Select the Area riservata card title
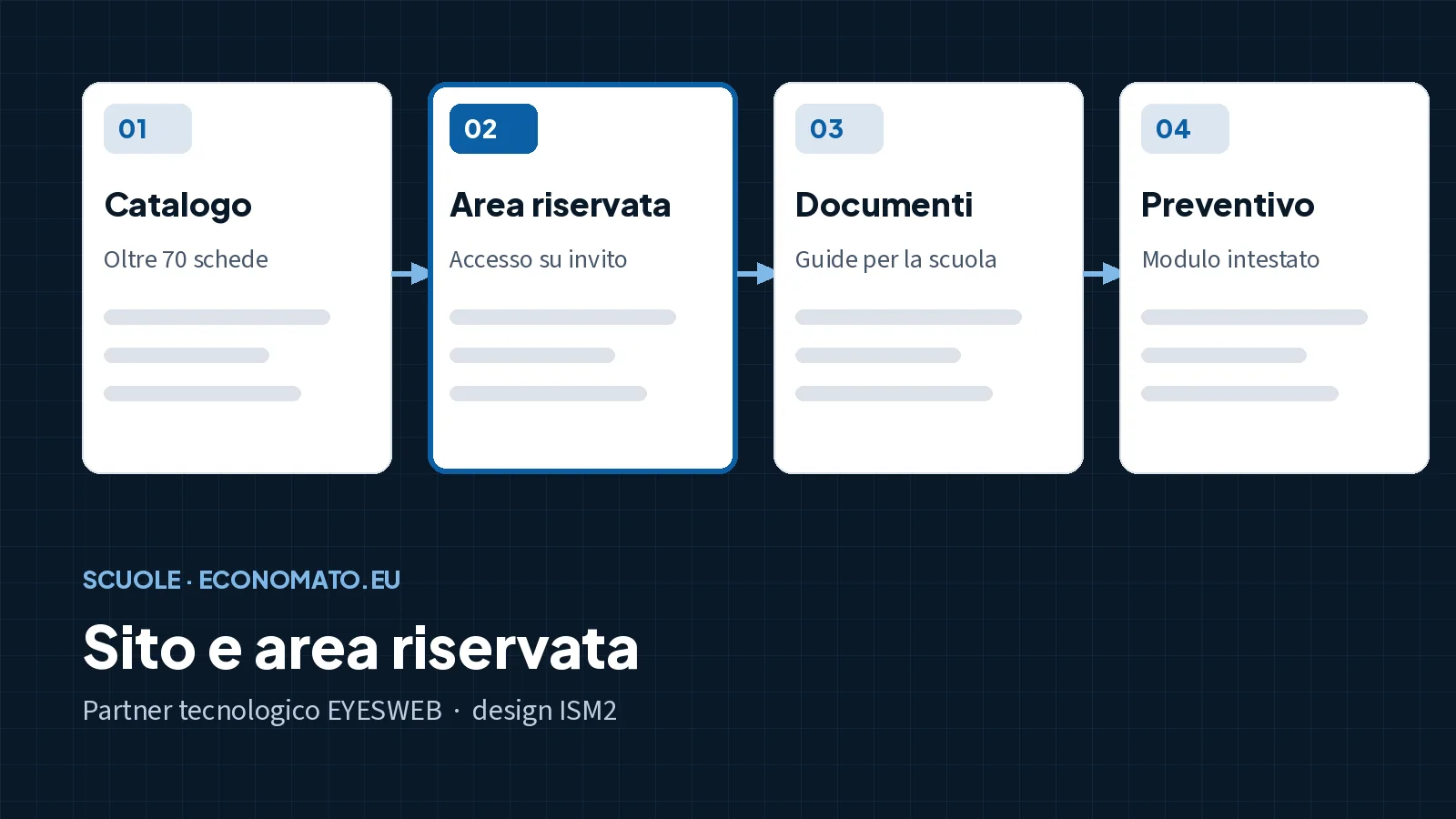The height and width of the screenshot is (819, 1456). click(561, 205)
